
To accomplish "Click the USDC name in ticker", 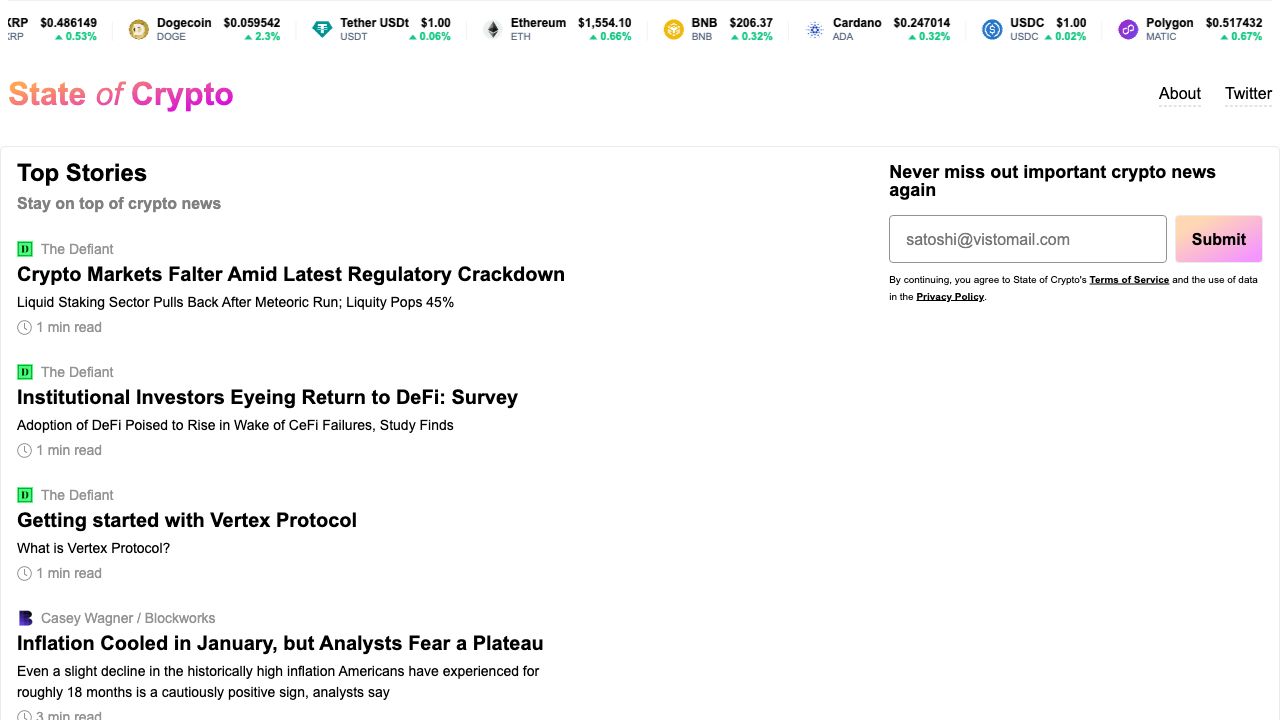I will pyautogui.click(x=1027, y=23).
